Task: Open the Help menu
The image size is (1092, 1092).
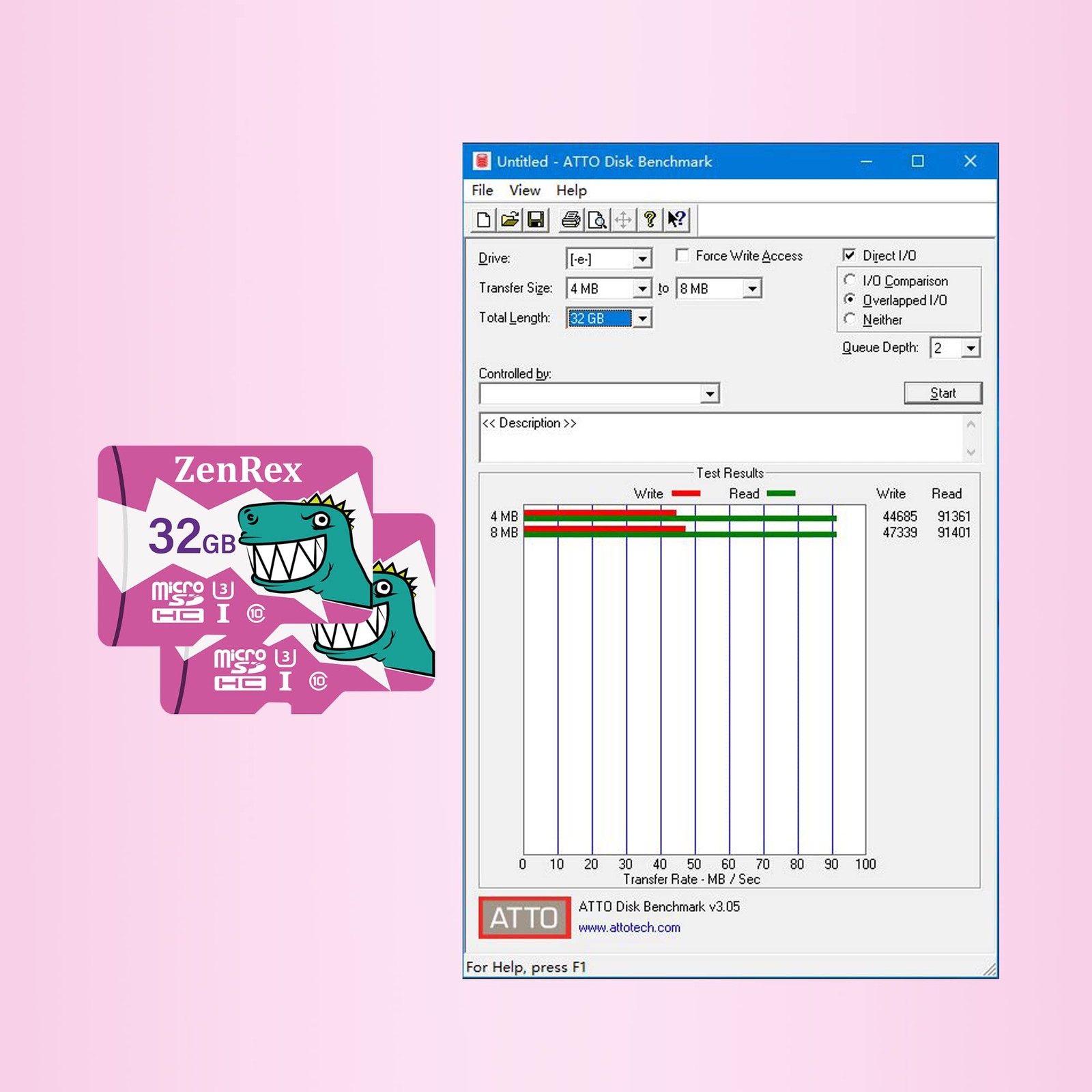Action: (x=571, y=190)
